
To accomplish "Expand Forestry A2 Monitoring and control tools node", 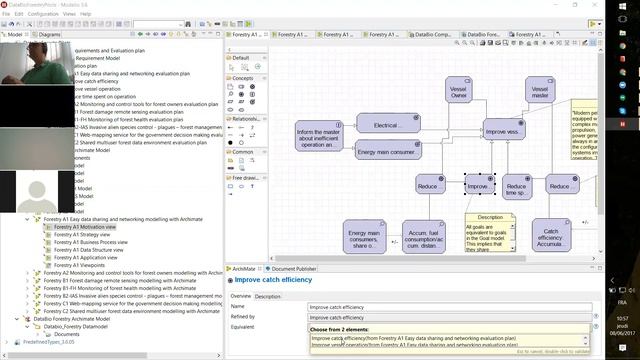I will [x=27, y=273].
